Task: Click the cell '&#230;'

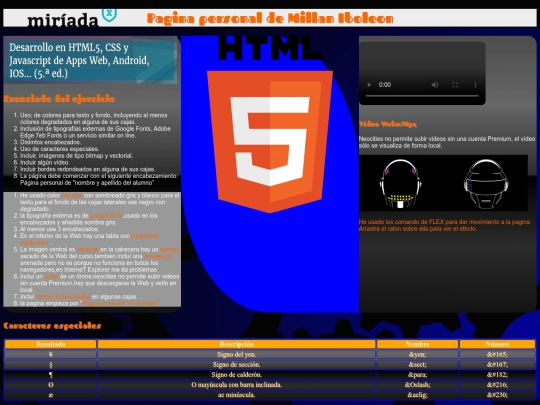Action: coord(497,395)
